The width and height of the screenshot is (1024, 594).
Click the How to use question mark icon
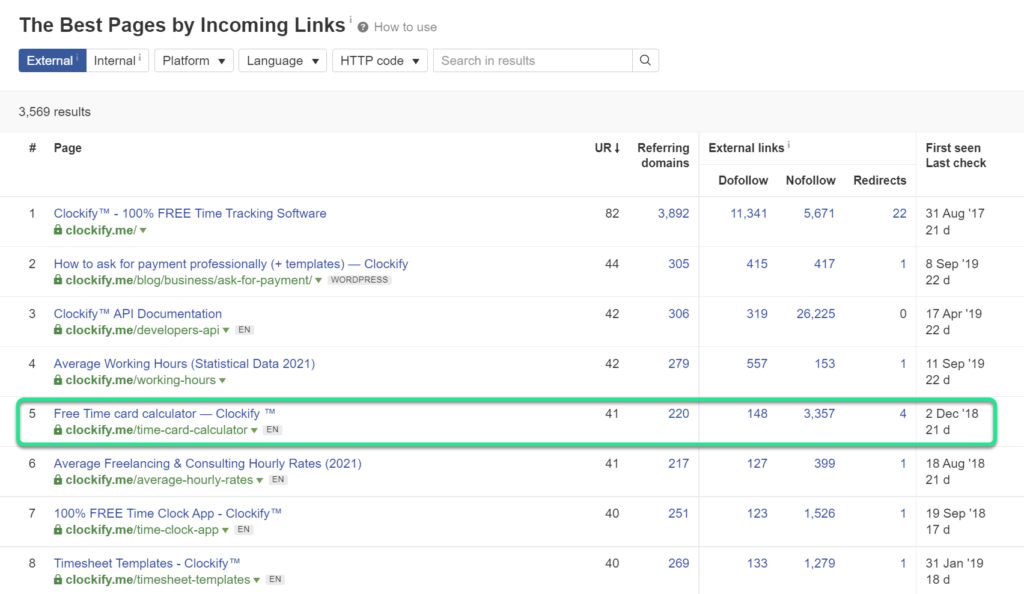(x=363, y=27)
